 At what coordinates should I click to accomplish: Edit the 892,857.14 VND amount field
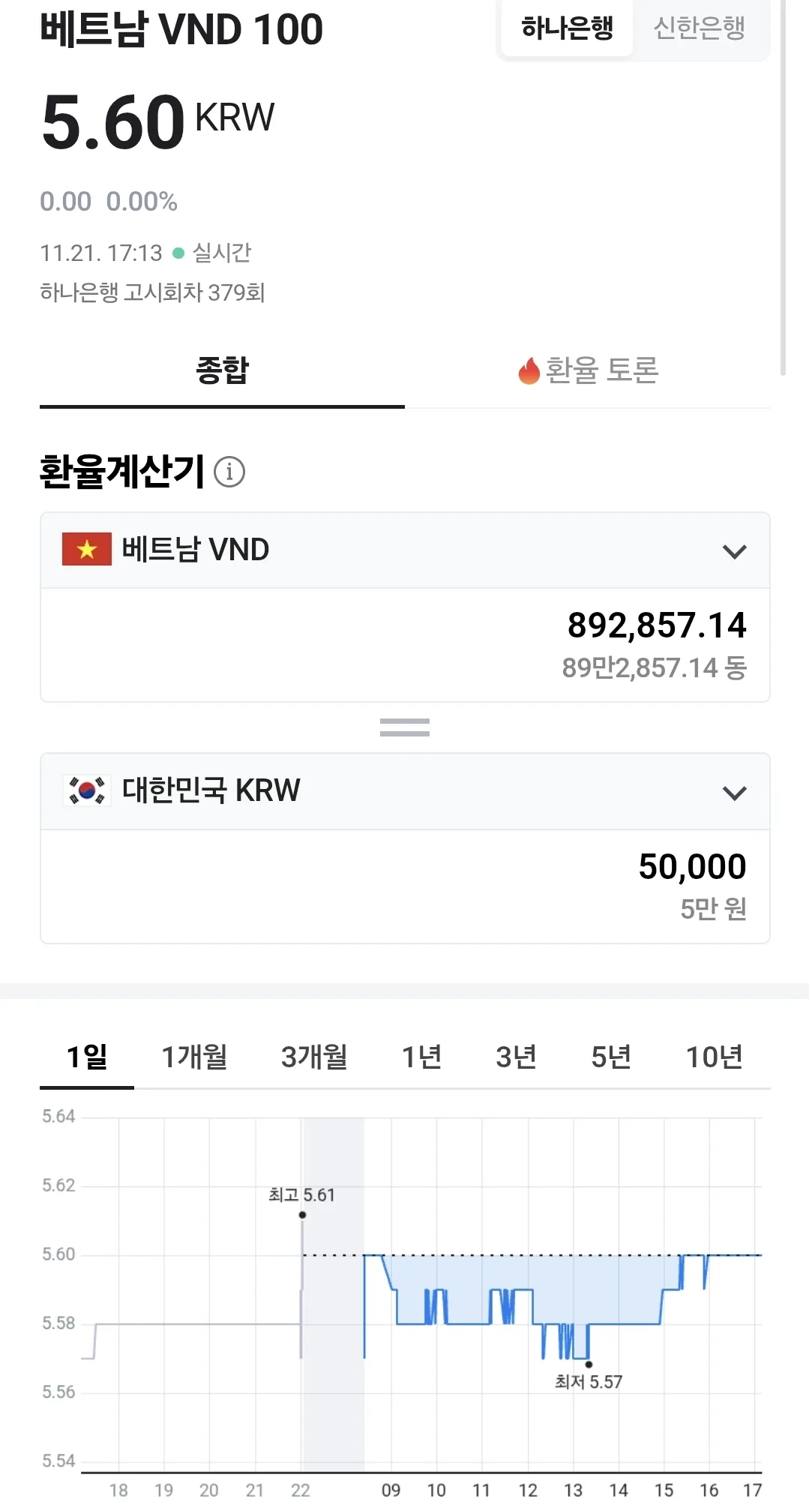click(405, 646)
